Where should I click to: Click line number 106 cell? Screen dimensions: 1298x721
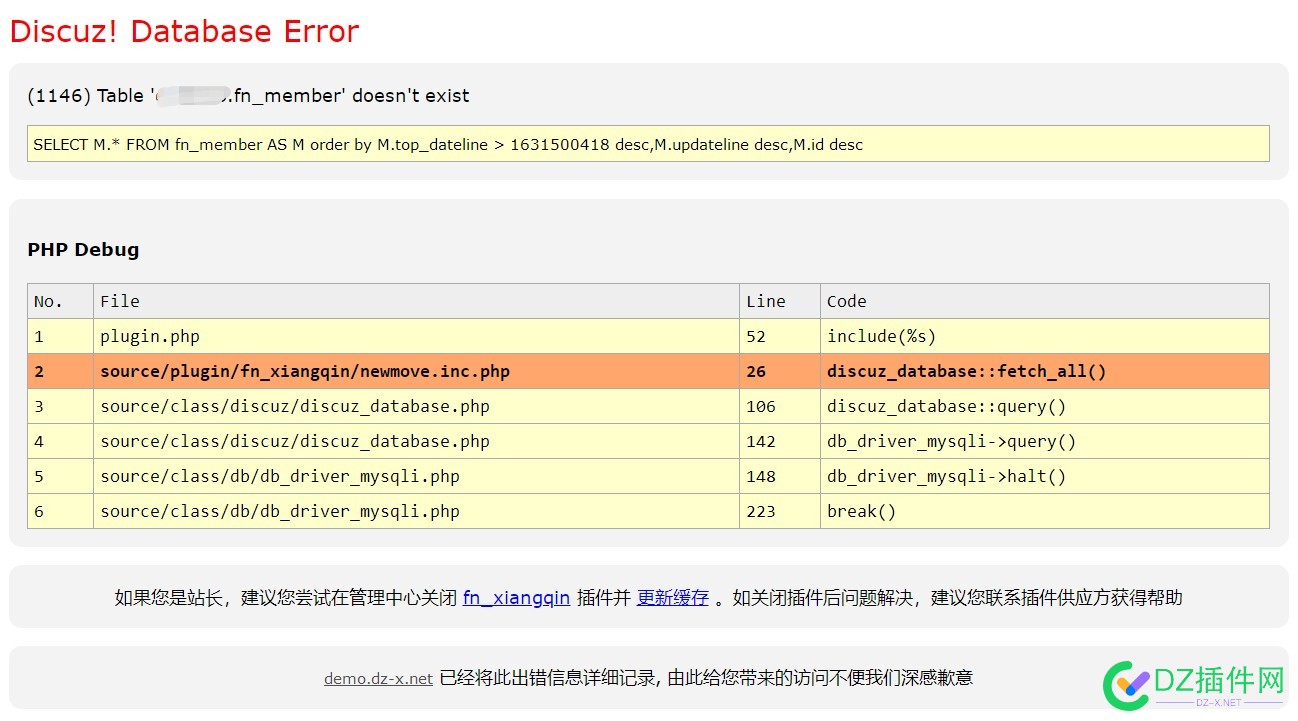coord(780,406)
